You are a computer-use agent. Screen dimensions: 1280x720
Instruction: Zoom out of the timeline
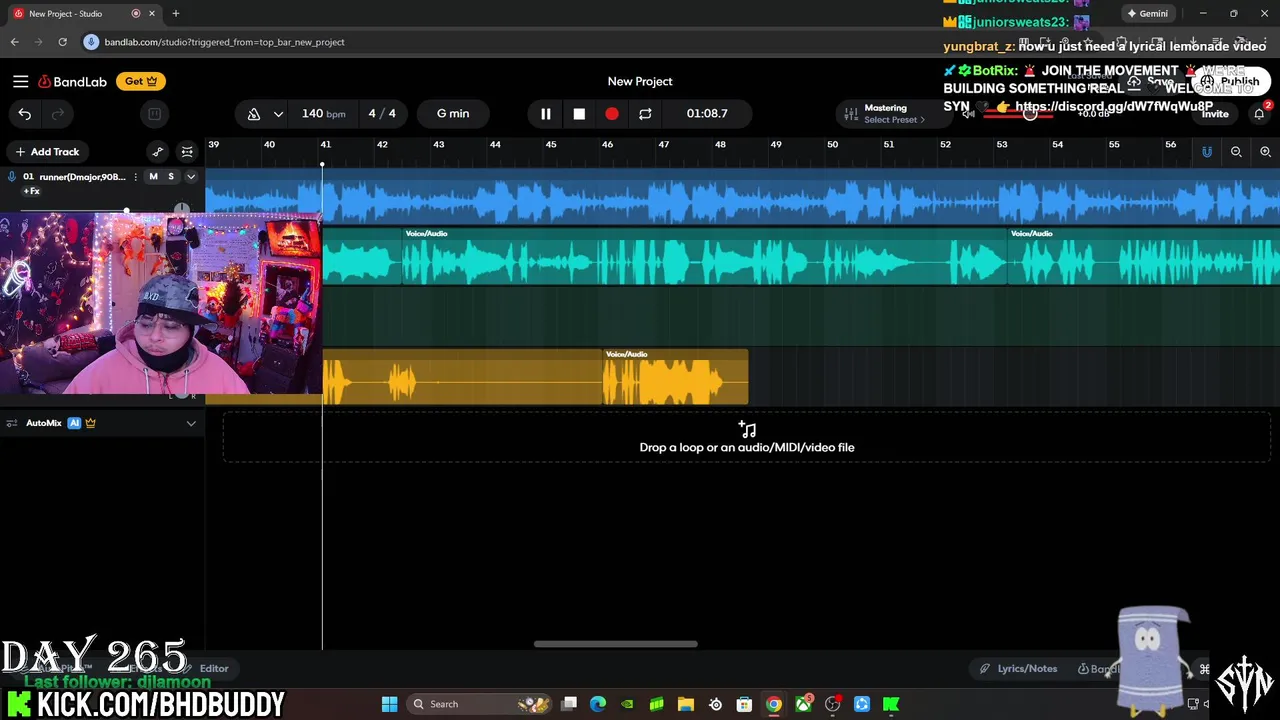pos(1236,152)
